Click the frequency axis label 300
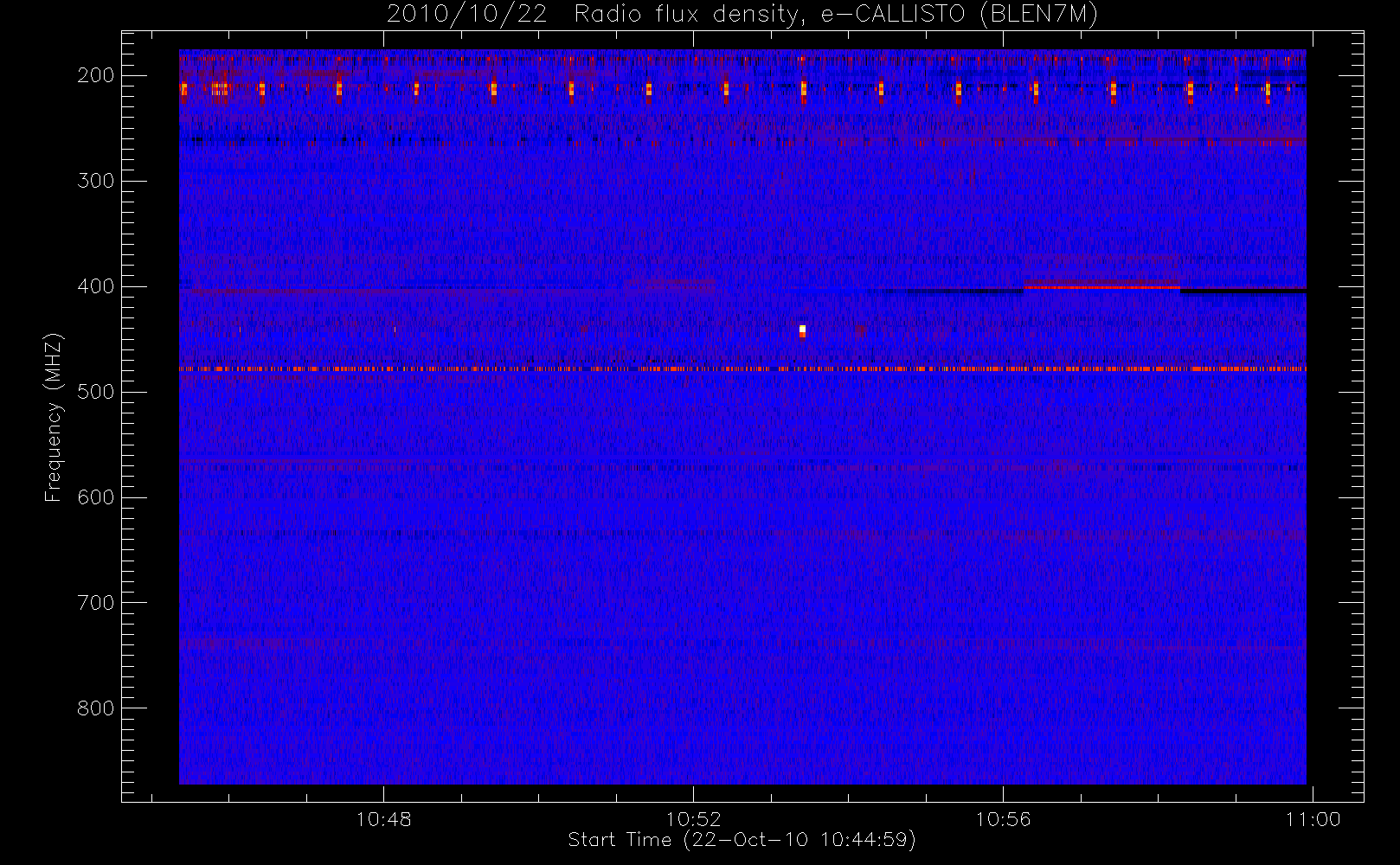Viewport: 1400px width, 865px height. (x=95, y=181)
